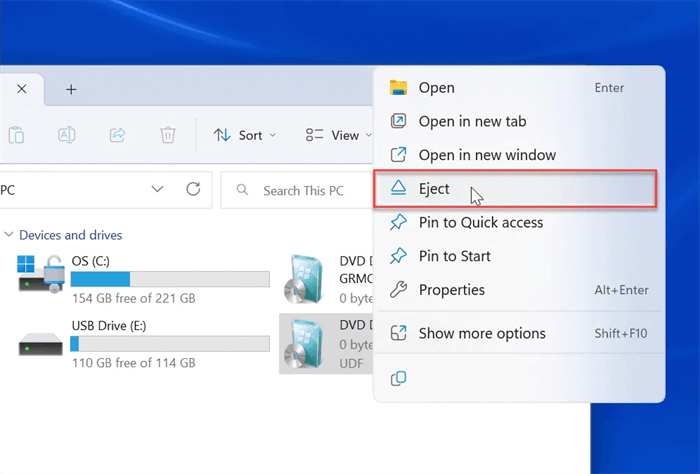The width and height of the screenshot is (700, 474).
Task: Select the USB Drive (E:) icon
Action: [40, 345]
